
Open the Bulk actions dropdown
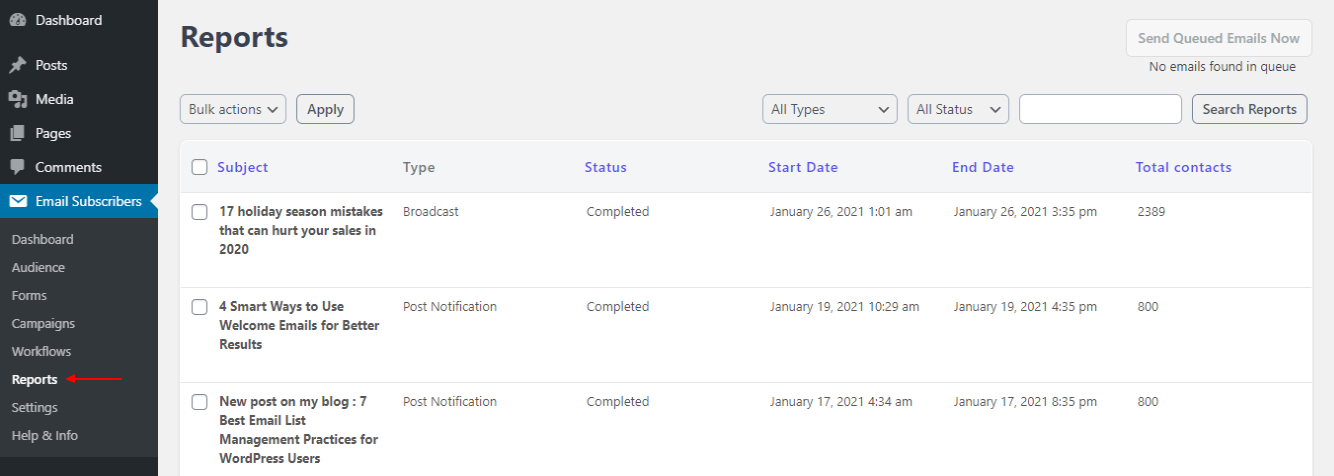click(233, 109)
